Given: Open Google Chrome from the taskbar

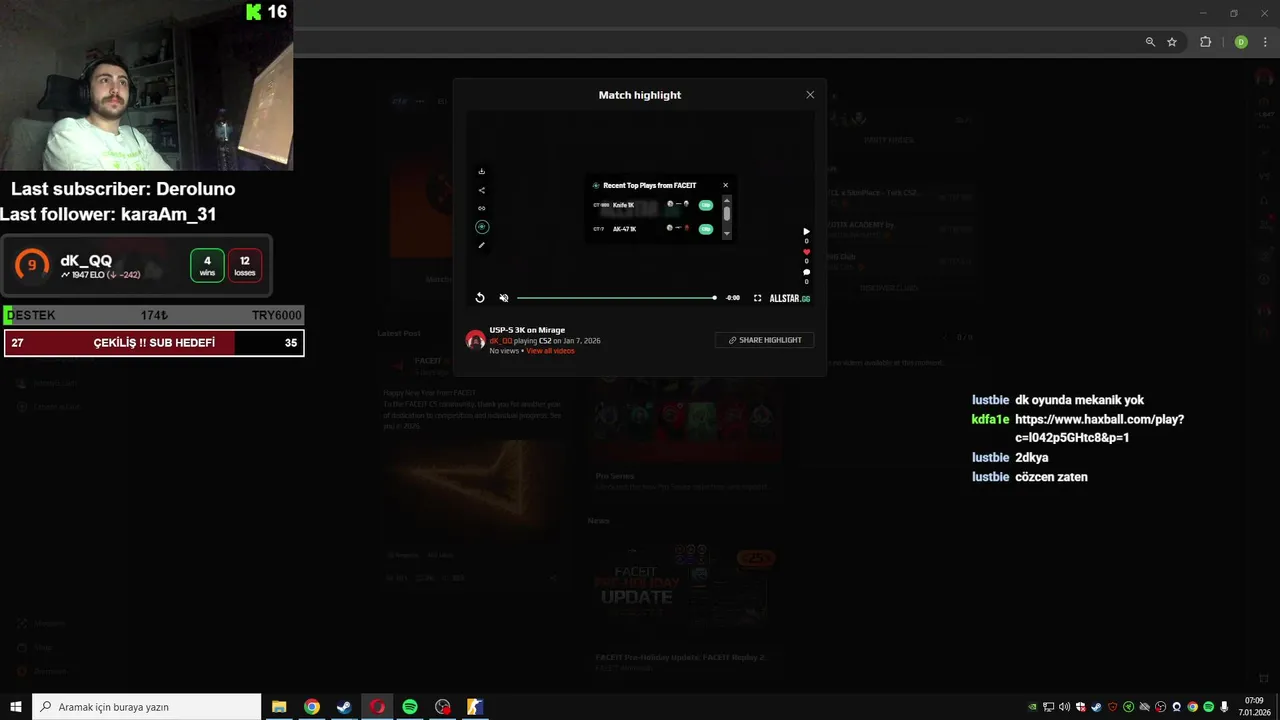Looking at the screenshot, I should [312, 707].
